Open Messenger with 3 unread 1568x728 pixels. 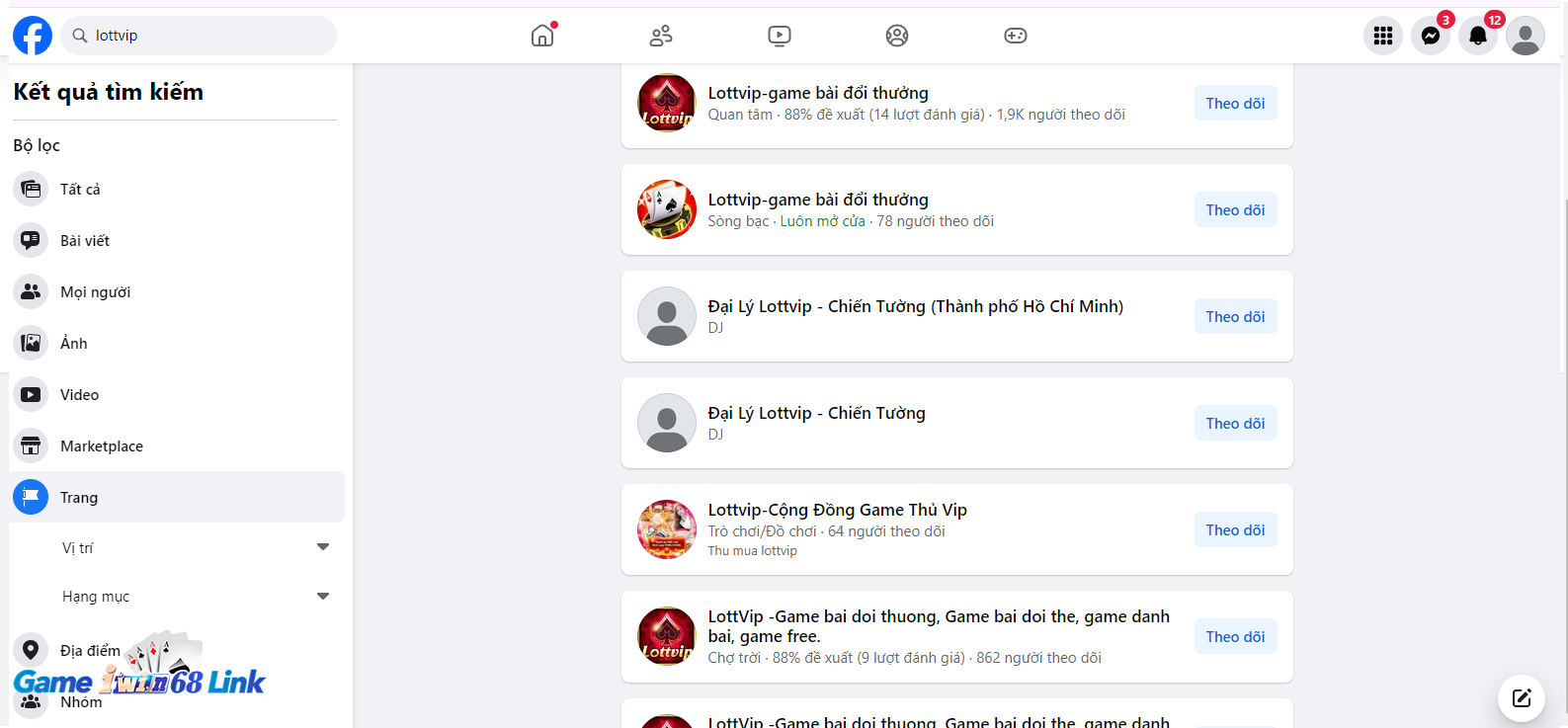pos(1431,36)
